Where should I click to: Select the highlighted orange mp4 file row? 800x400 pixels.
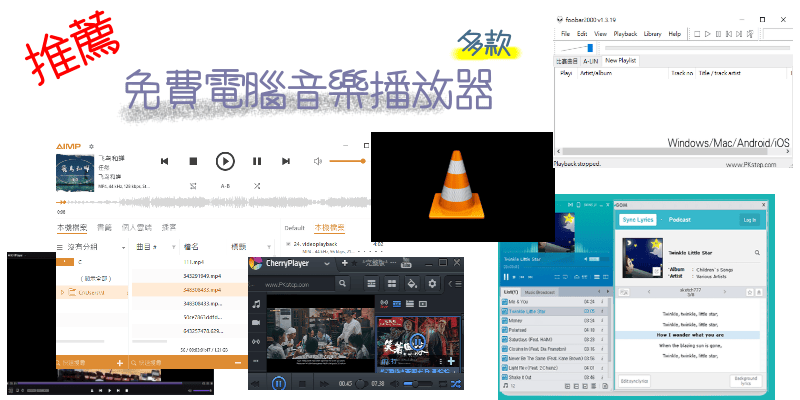(x=190, y=290)
